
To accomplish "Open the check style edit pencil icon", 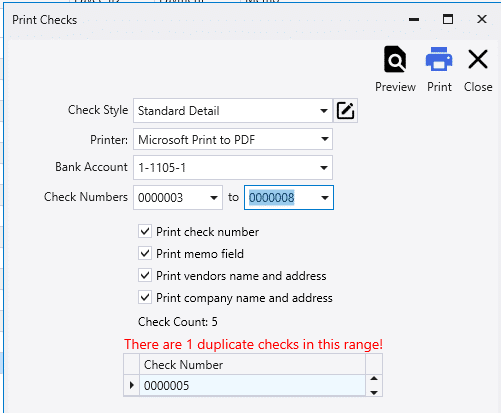I will 345,111.
